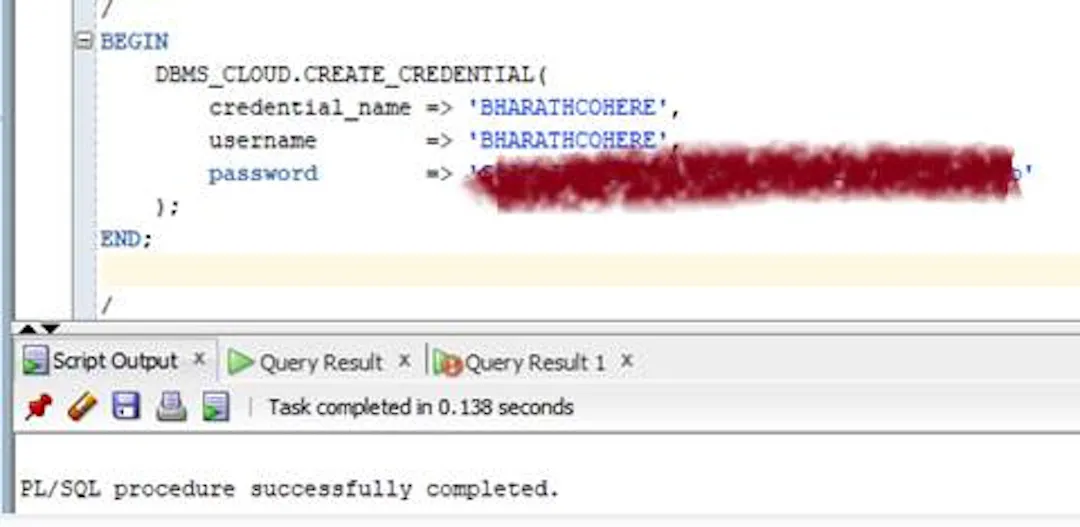
Task: Click the password parameter keyword
Action: [x=264, y=174]
